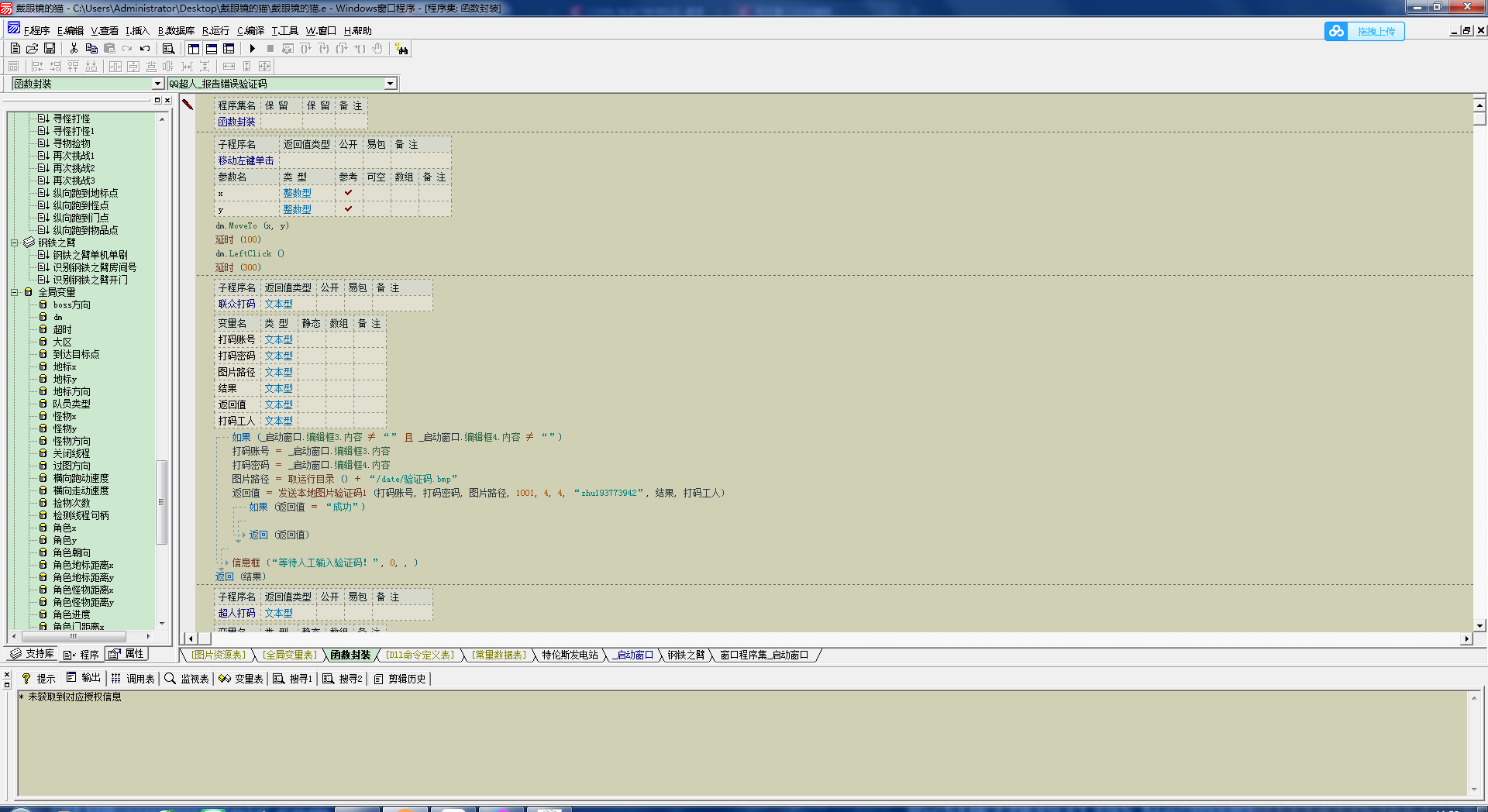Open the V.查看 menu
Viewport: 1488px width, 812px height.
coord(104,31)
